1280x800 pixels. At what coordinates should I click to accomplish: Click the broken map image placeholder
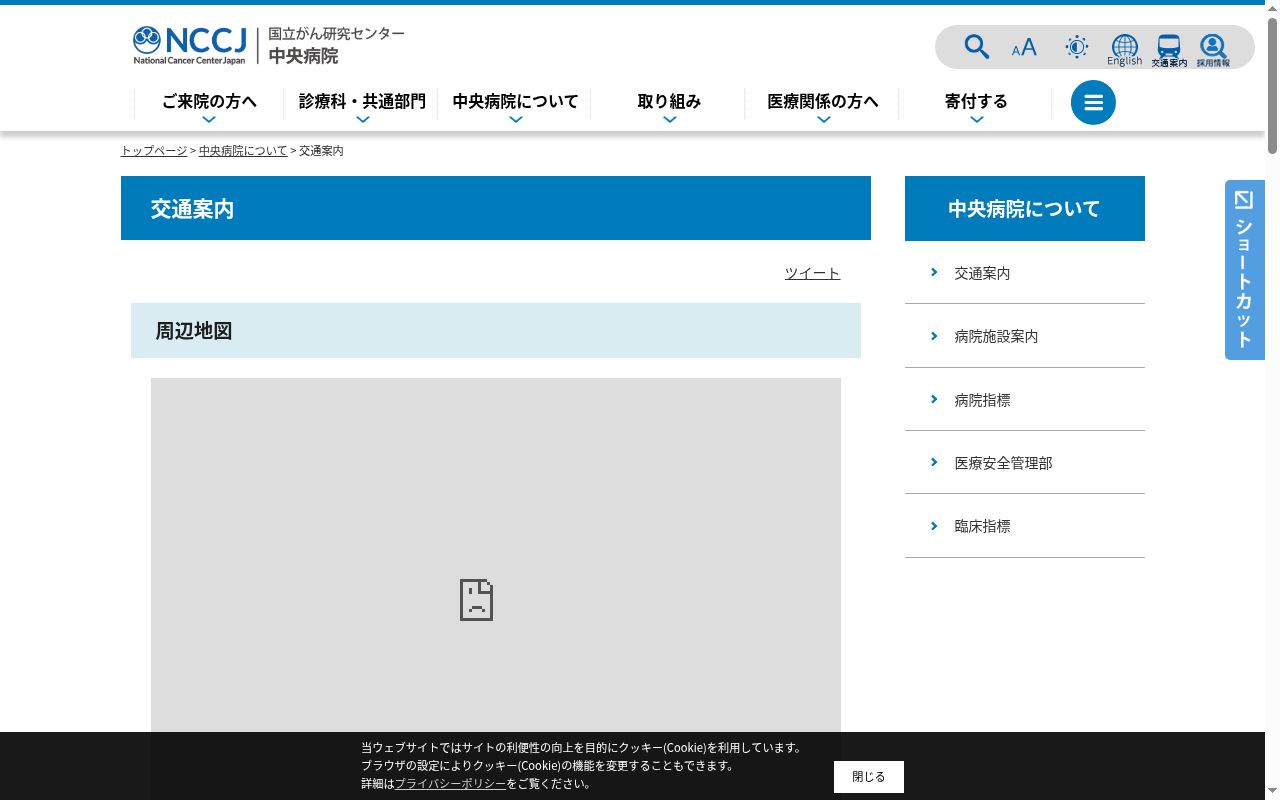tap(496, 589)
